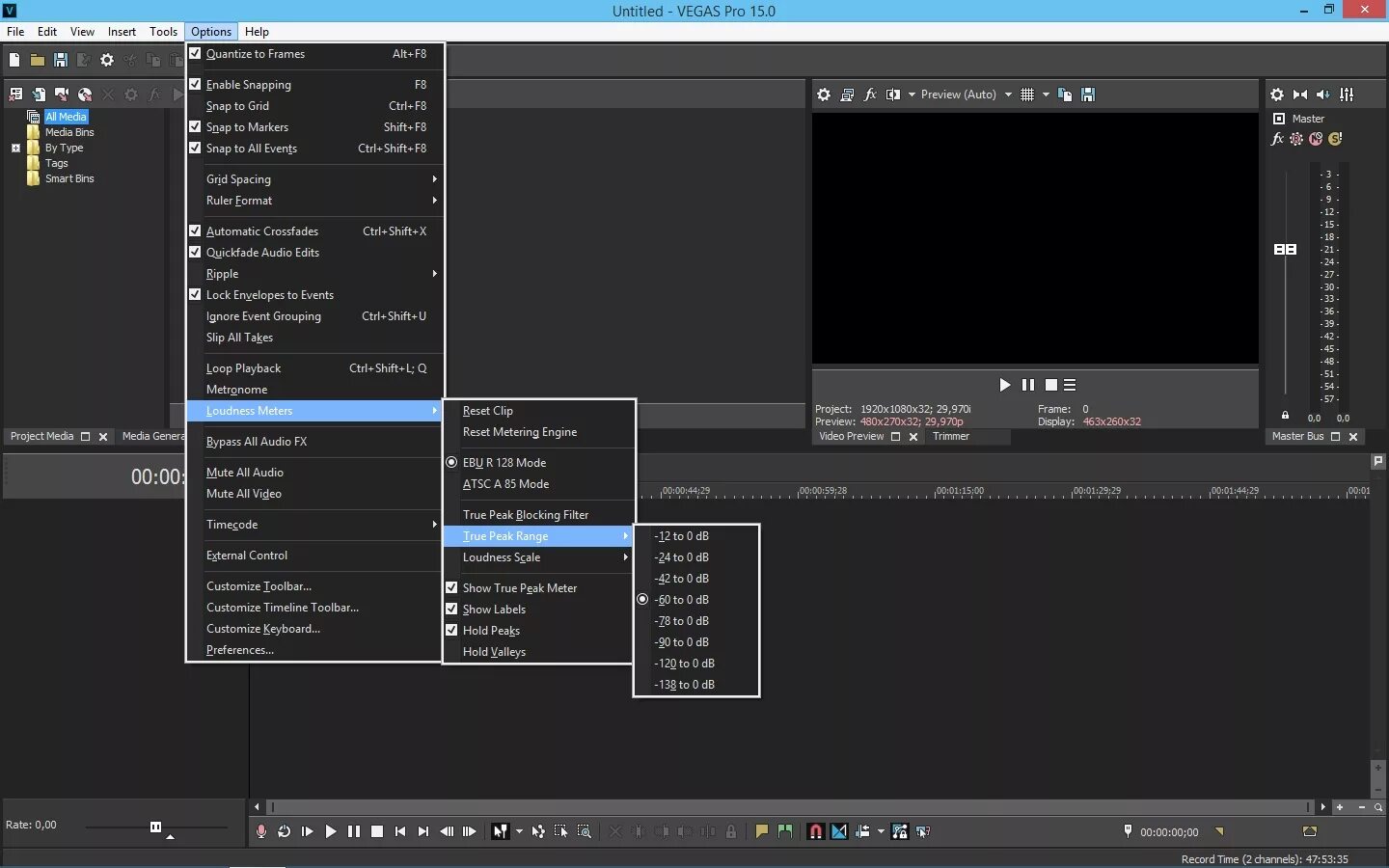Click Extract Audio from CD icon

[x=85, y=95]
